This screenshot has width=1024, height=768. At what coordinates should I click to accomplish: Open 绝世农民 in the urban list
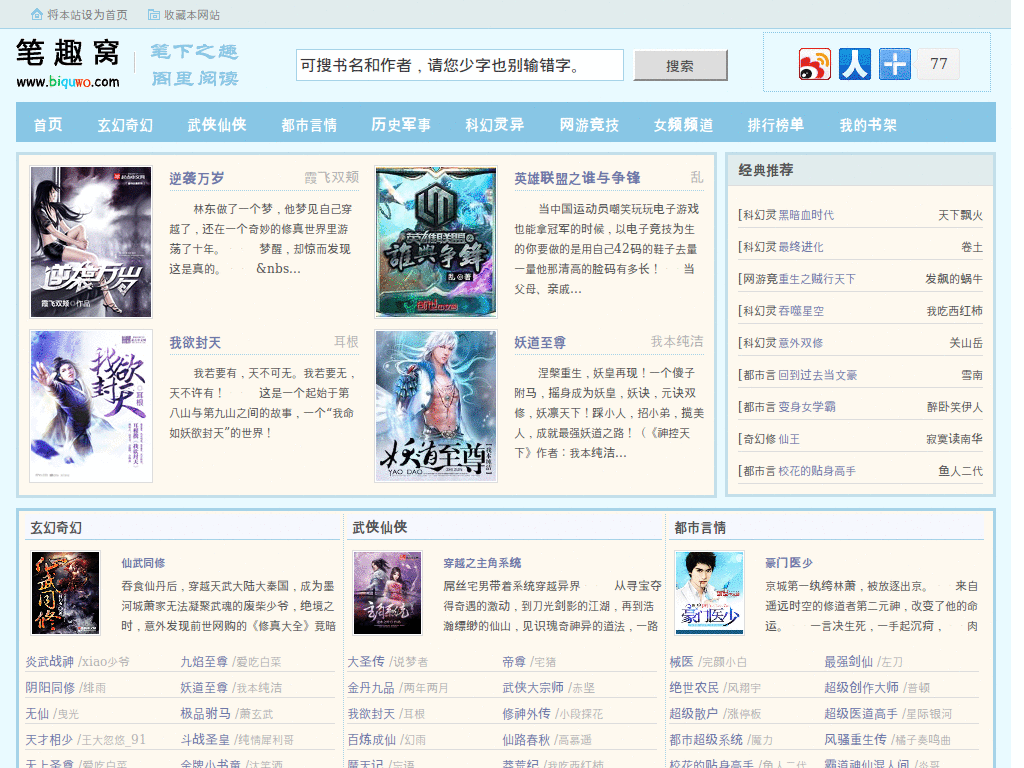pyautogui.click(x=694, y=688)
